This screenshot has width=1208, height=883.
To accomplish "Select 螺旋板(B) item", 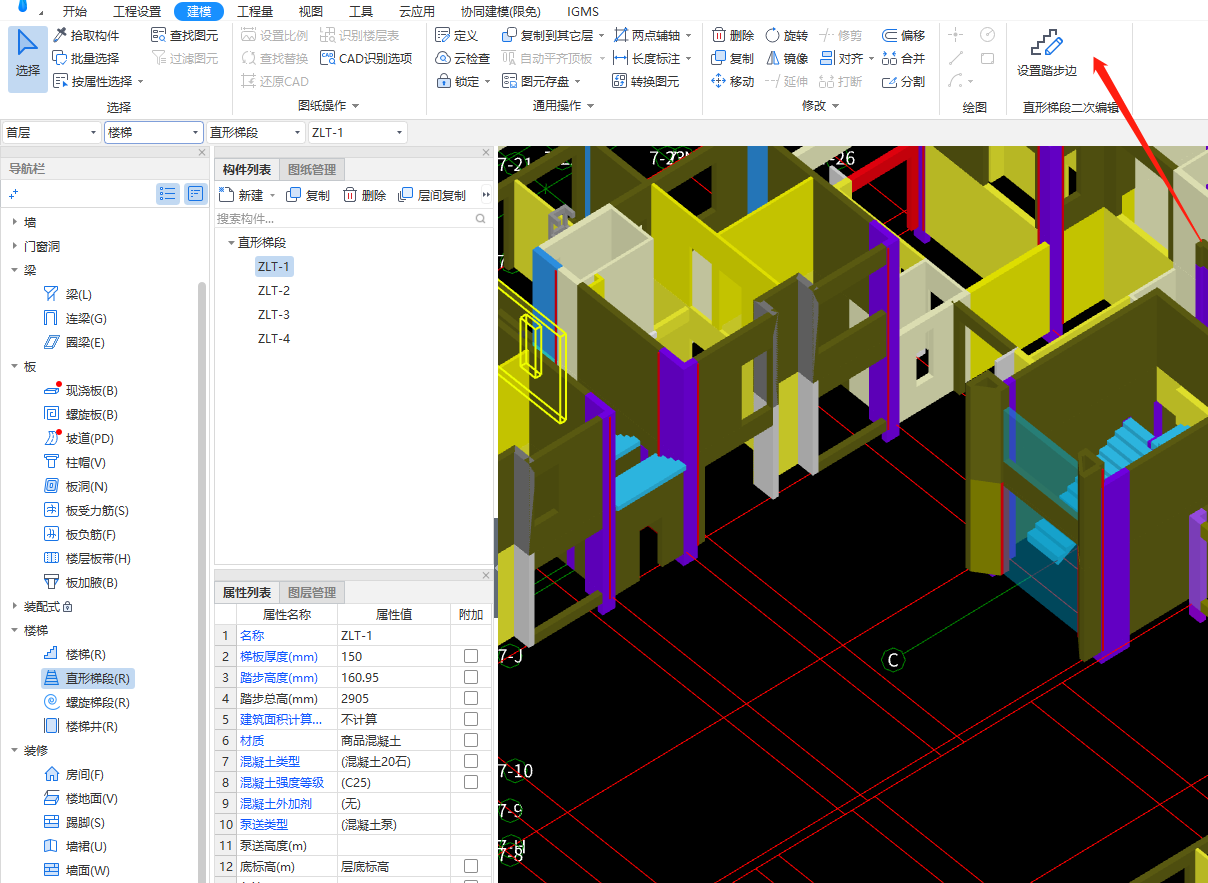I will [x=81, y=414].
